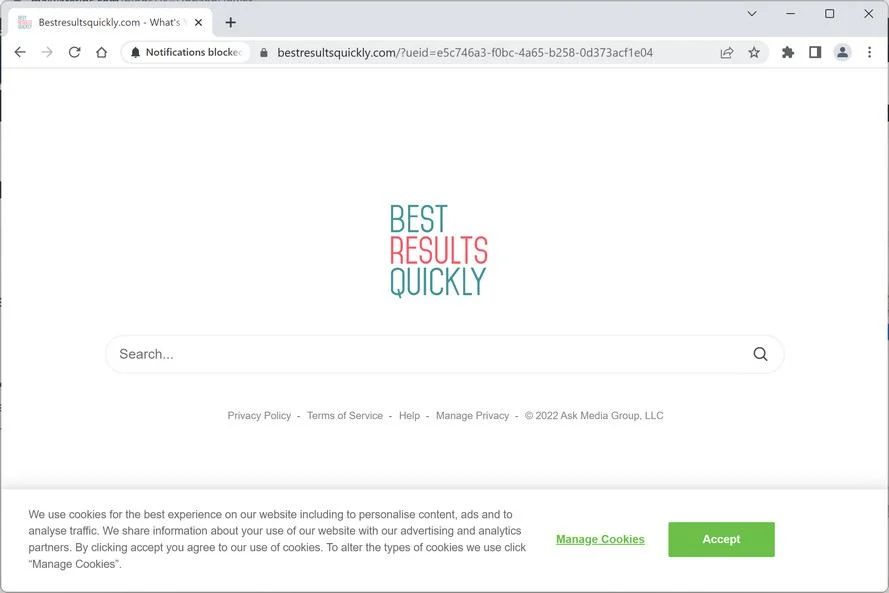Maximize the browser window
The height and width of the screenshot is (593, 889).
point(829,13)
